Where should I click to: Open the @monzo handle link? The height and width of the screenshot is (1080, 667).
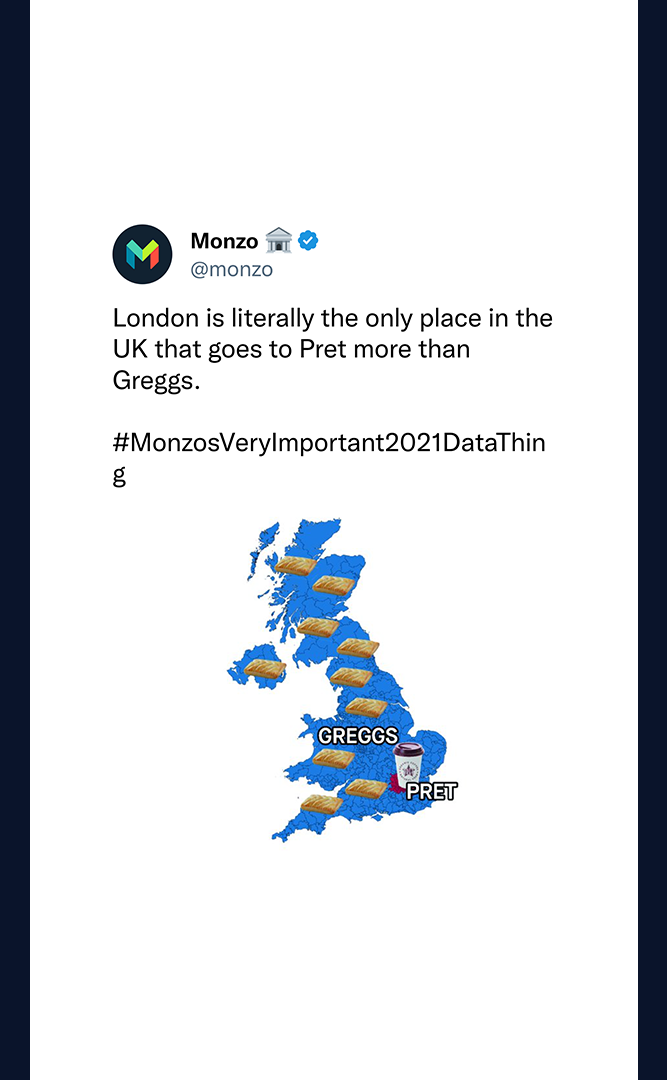point(232,269)
